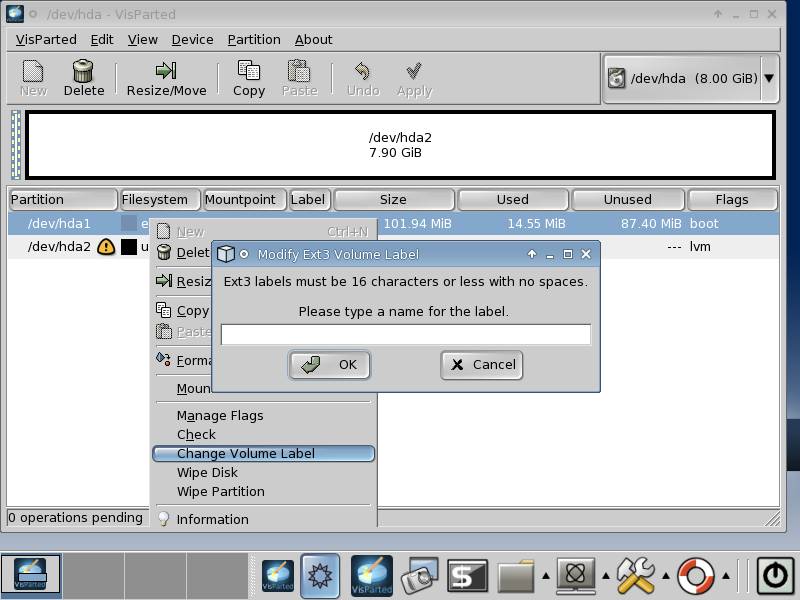The height and width of the screenshot is (600, 800).
Task: Open the terminal from the taskbar
Action: point(467,576)
